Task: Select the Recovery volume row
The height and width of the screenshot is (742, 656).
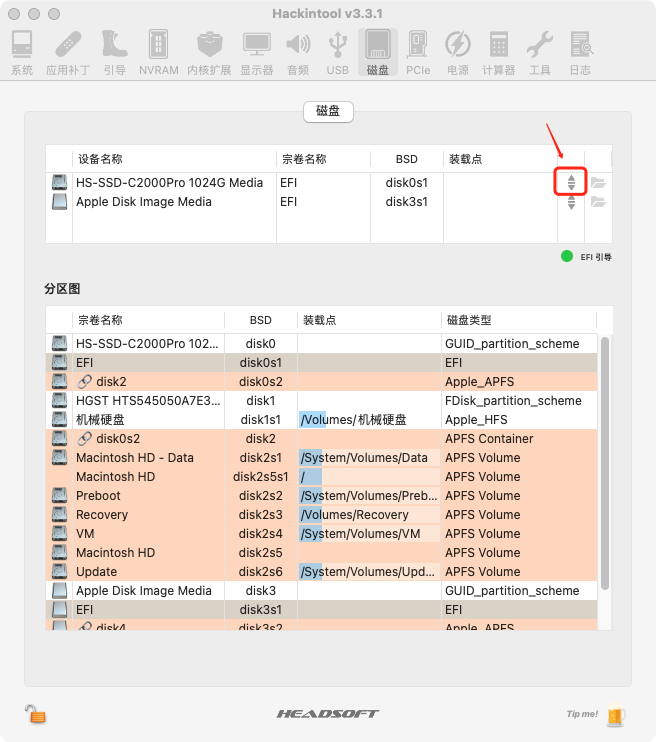Action: tap(322, 514)
